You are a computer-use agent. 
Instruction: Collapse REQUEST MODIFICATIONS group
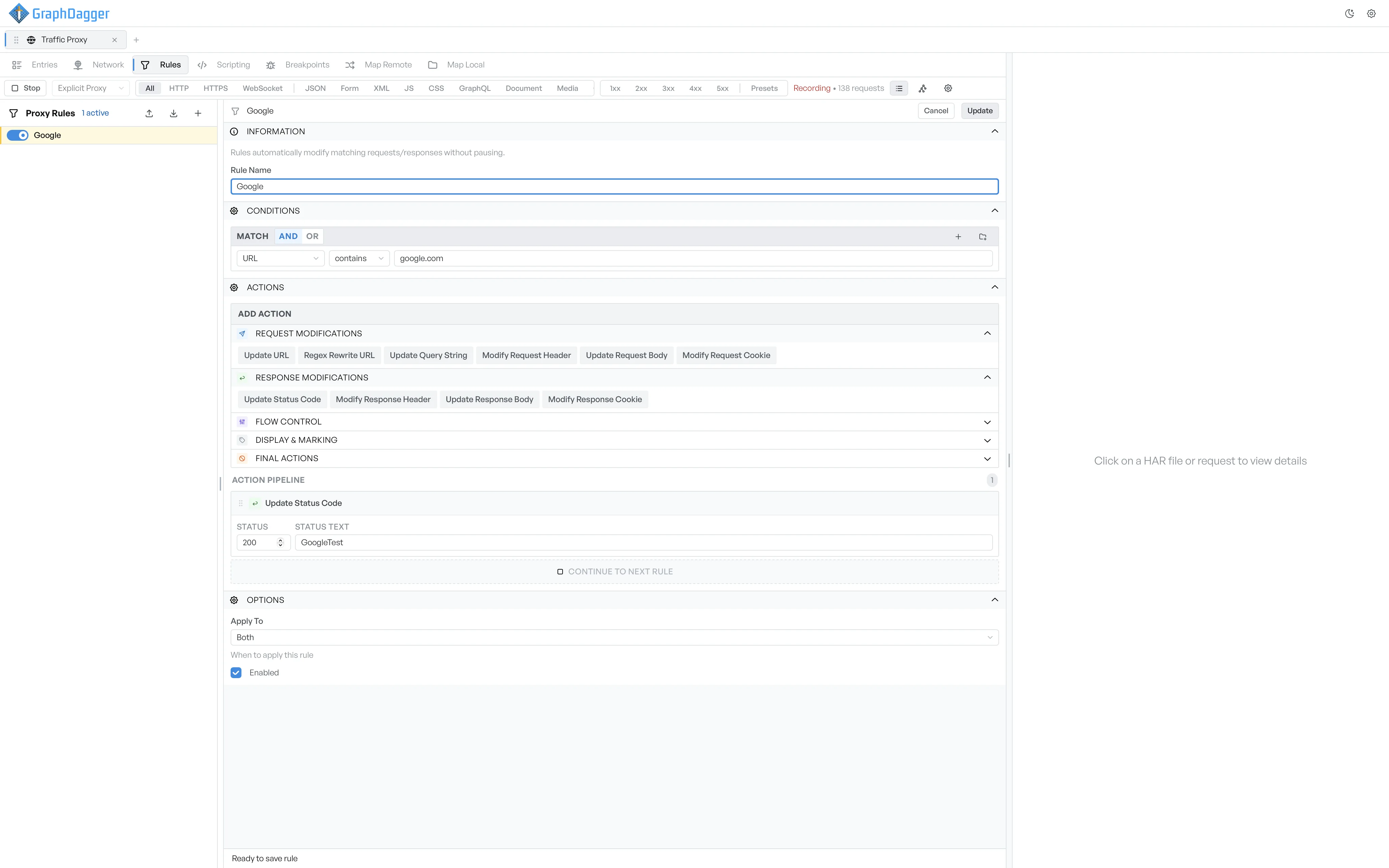coord(987,334)
